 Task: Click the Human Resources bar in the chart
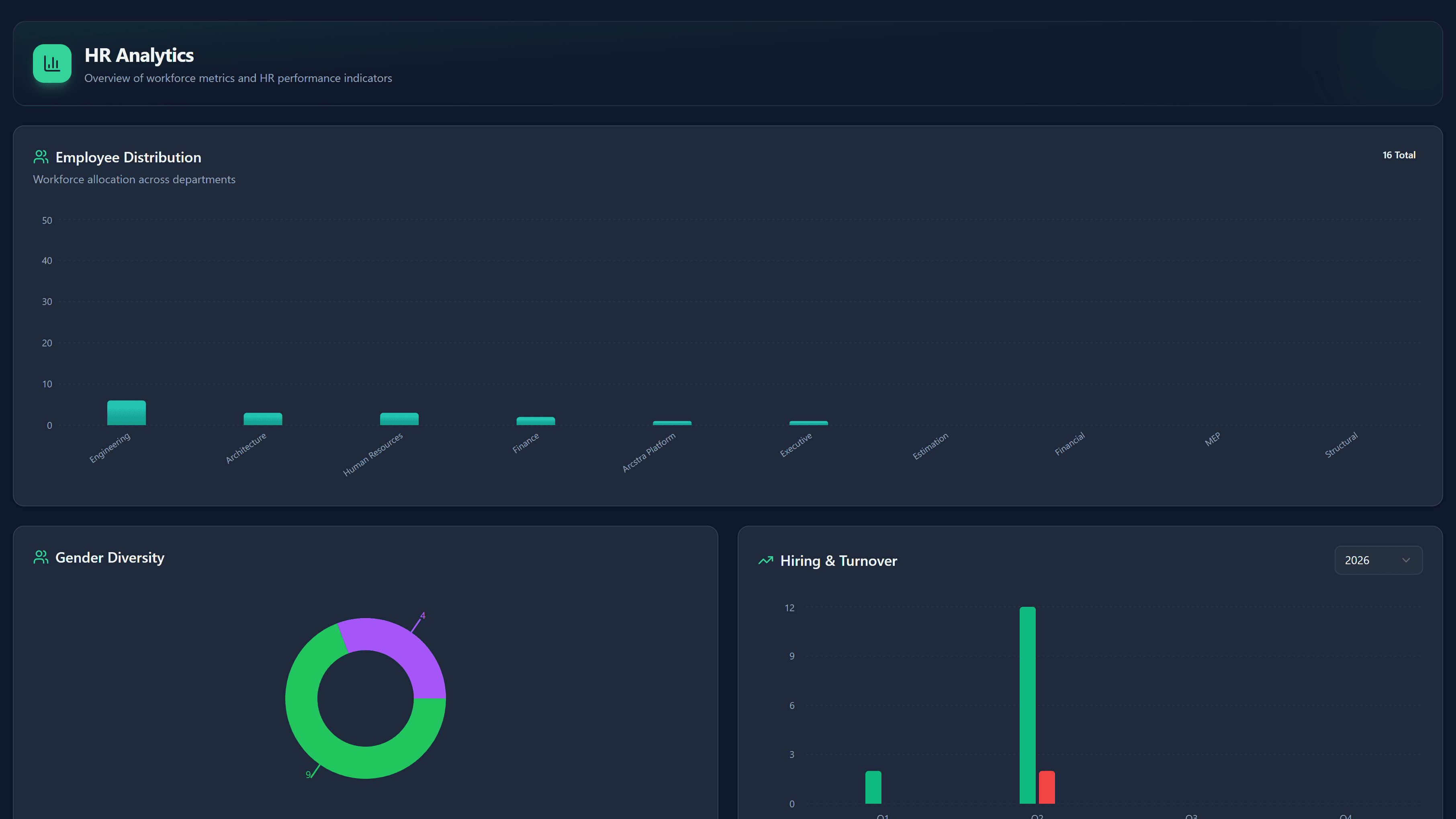(x=399, y=419)
